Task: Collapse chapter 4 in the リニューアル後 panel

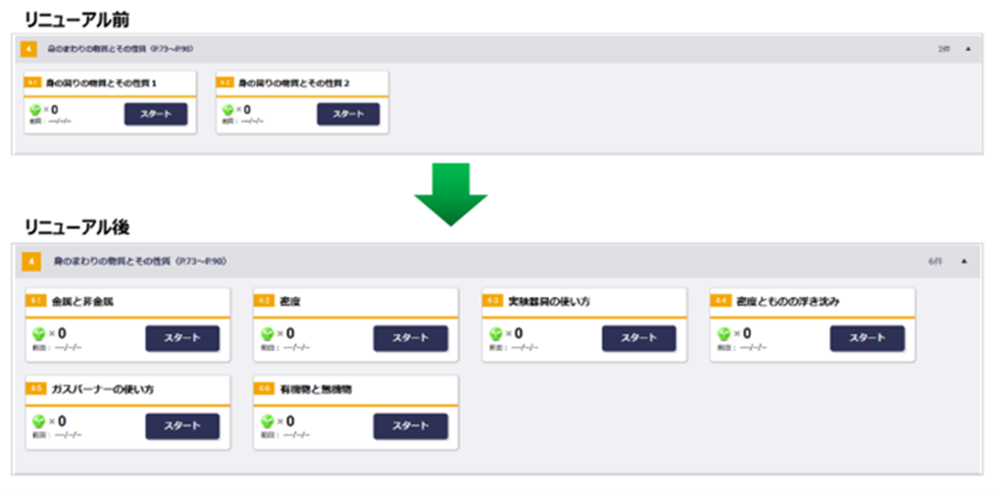Action: pos(964,261)
